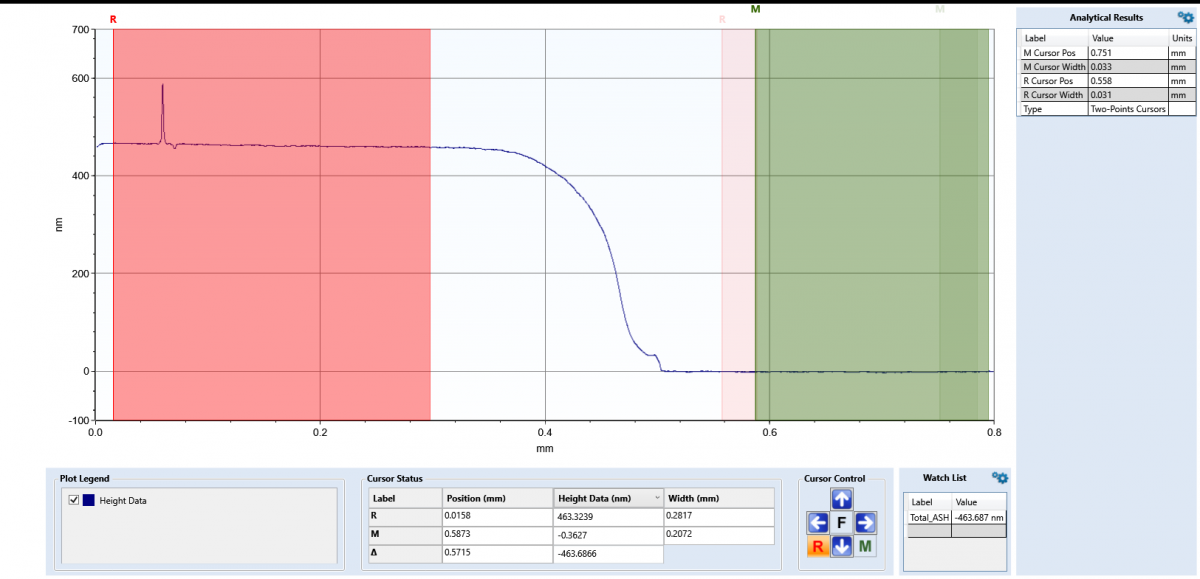Click the Units column header in Analytical Results
This screenshot has height=579, width=1200.
point(1181,38)
